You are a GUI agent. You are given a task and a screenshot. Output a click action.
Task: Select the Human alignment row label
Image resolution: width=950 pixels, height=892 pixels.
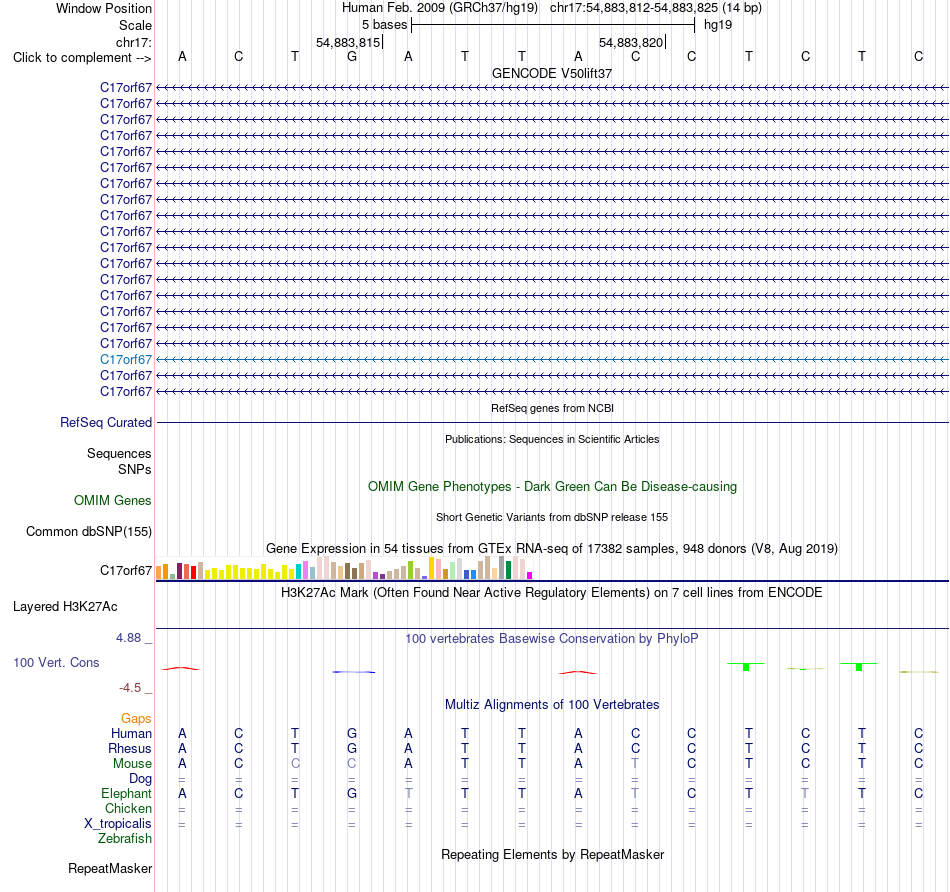tap(131, 733)
